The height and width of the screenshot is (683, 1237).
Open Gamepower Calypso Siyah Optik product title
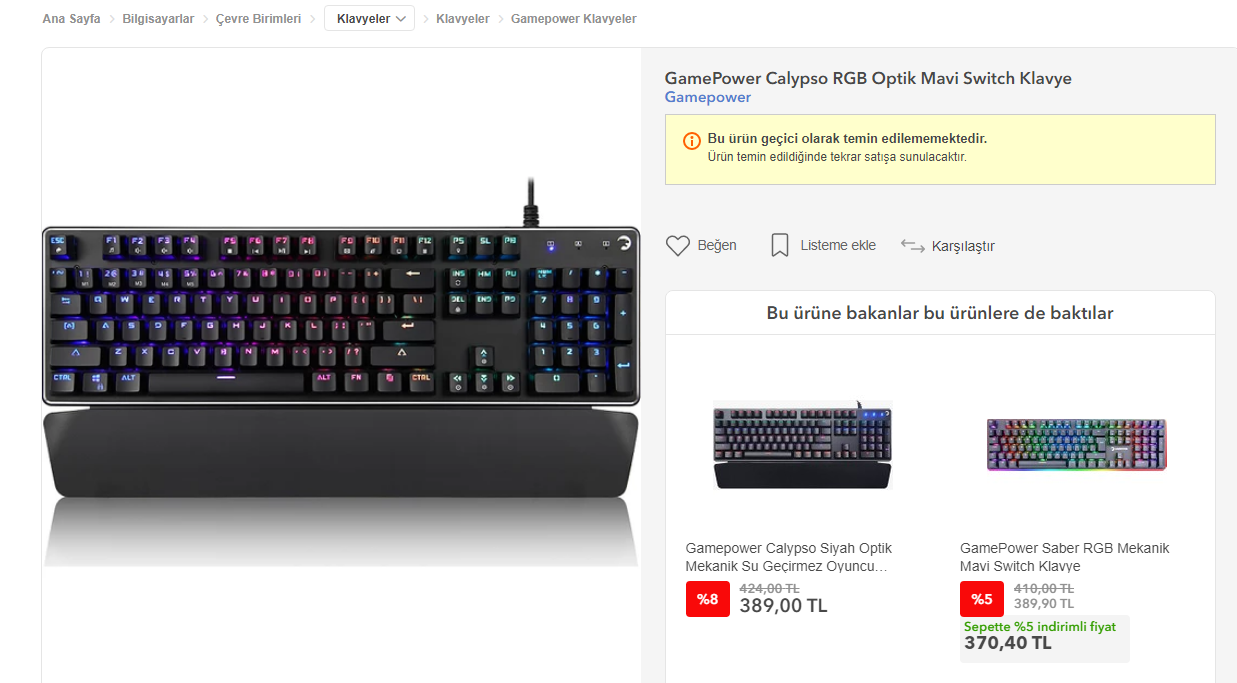[x=789, y=557]
